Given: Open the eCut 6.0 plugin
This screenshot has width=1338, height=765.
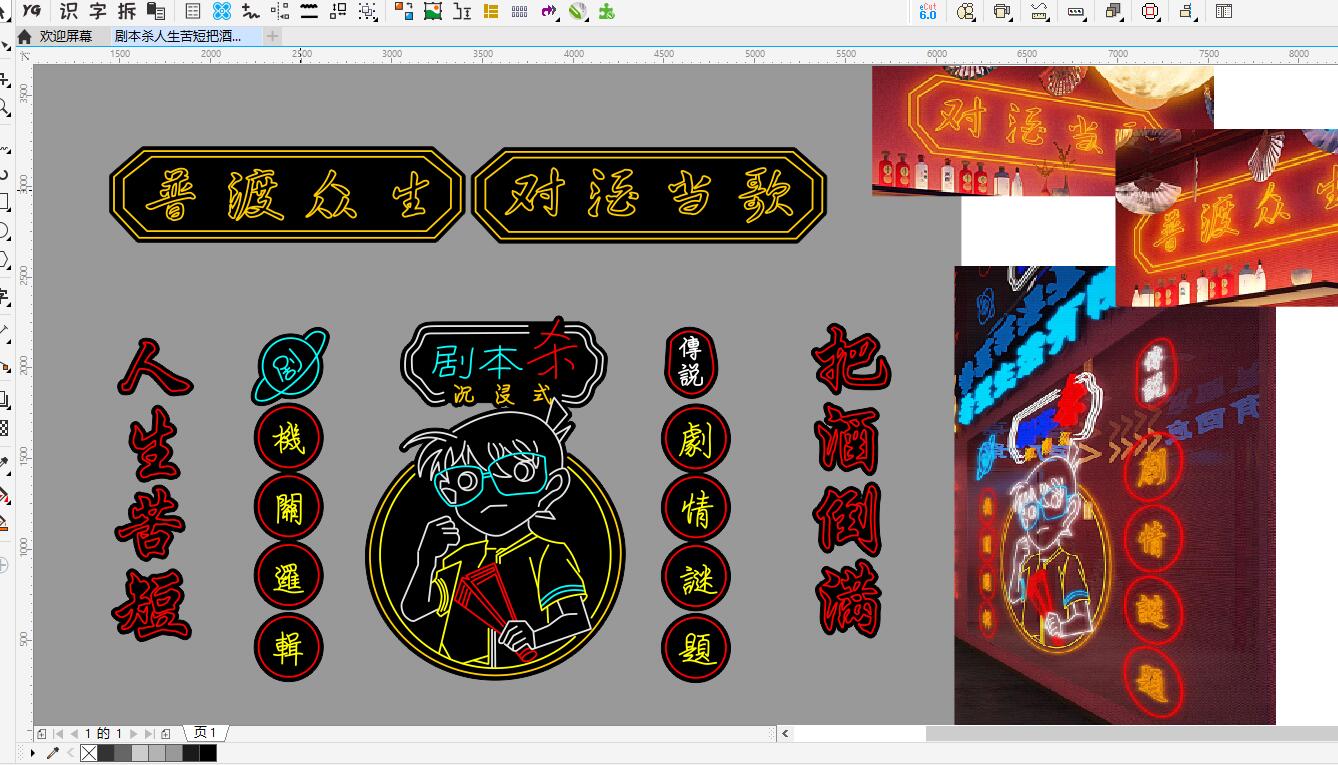Looking at the screenshot, I should click(928, 11).
